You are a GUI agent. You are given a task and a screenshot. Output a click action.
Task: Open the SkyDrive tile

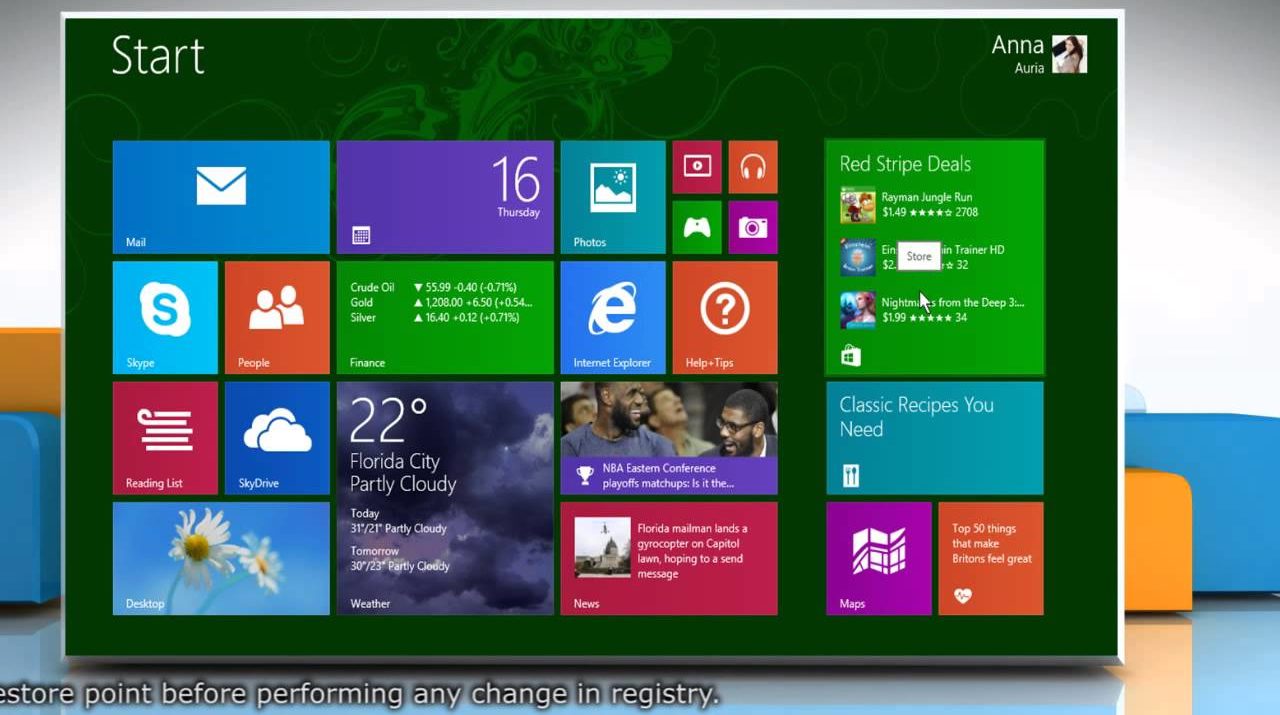coord(277,438)
